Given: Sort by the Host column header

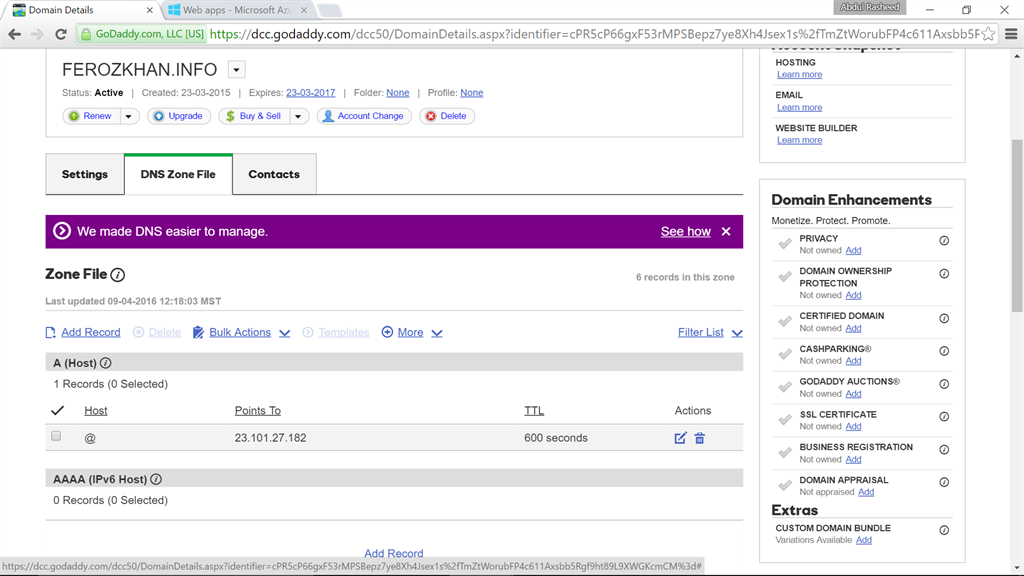Looking at the screenshot, I should (x=95, y=411).
